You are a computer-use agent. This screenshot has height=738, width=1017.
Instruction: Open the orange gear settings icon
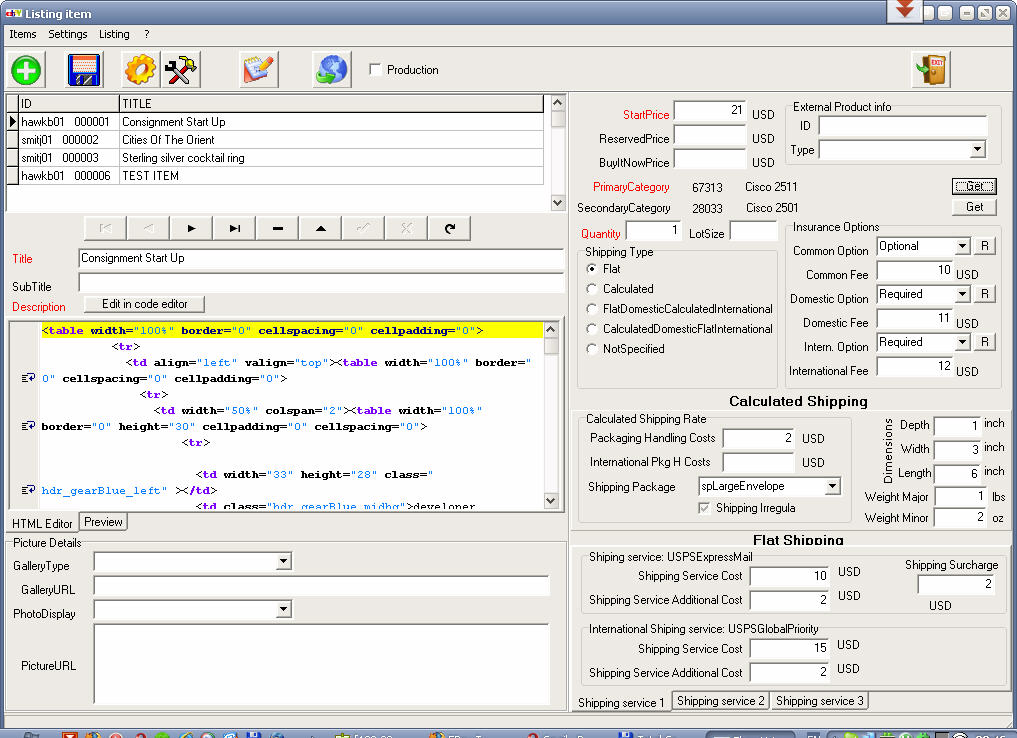click(140, 70)
